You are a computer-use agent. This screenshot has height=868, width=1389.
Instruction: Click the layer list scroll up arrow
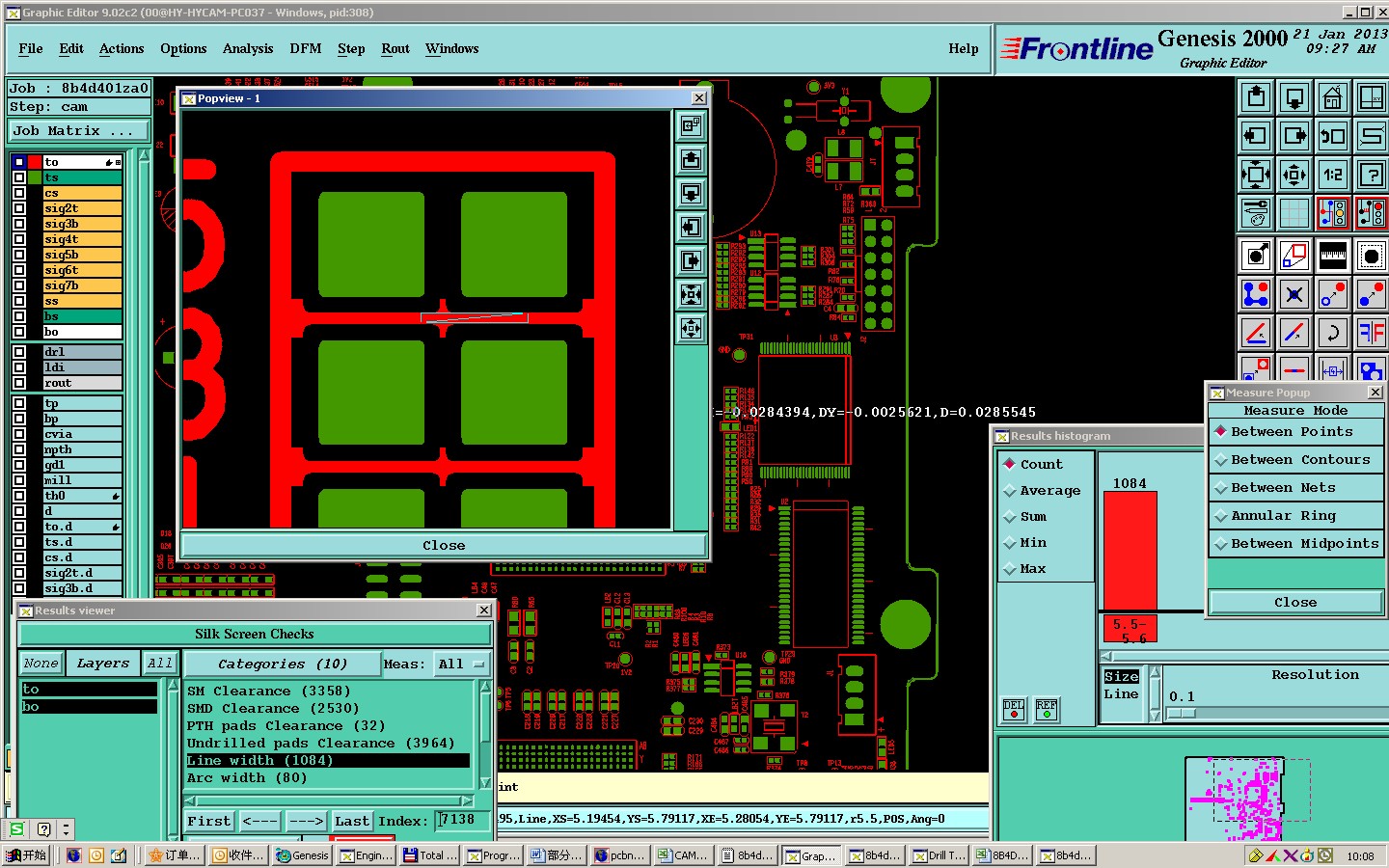(x=145, y=155)
